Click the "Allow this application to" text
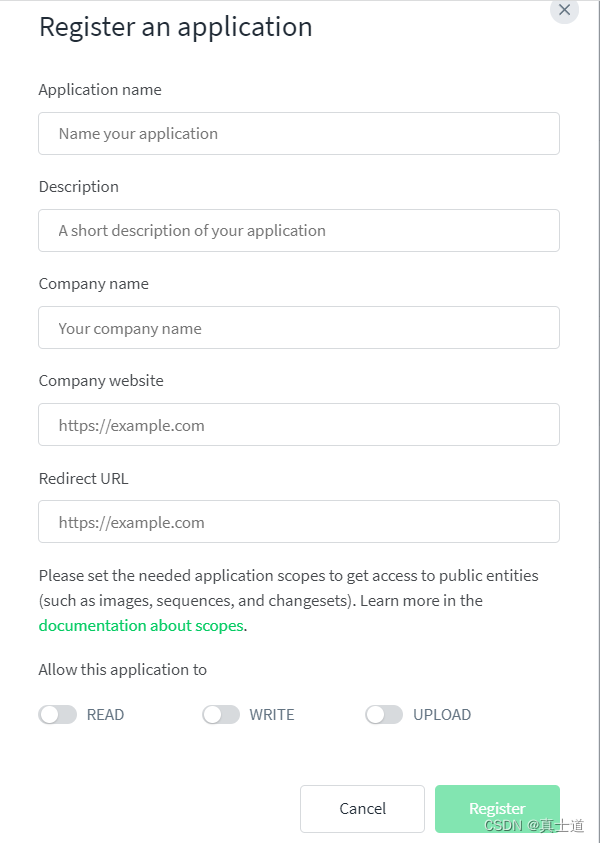This screenshot has width=600, height=843. click(x=123, y=670)
